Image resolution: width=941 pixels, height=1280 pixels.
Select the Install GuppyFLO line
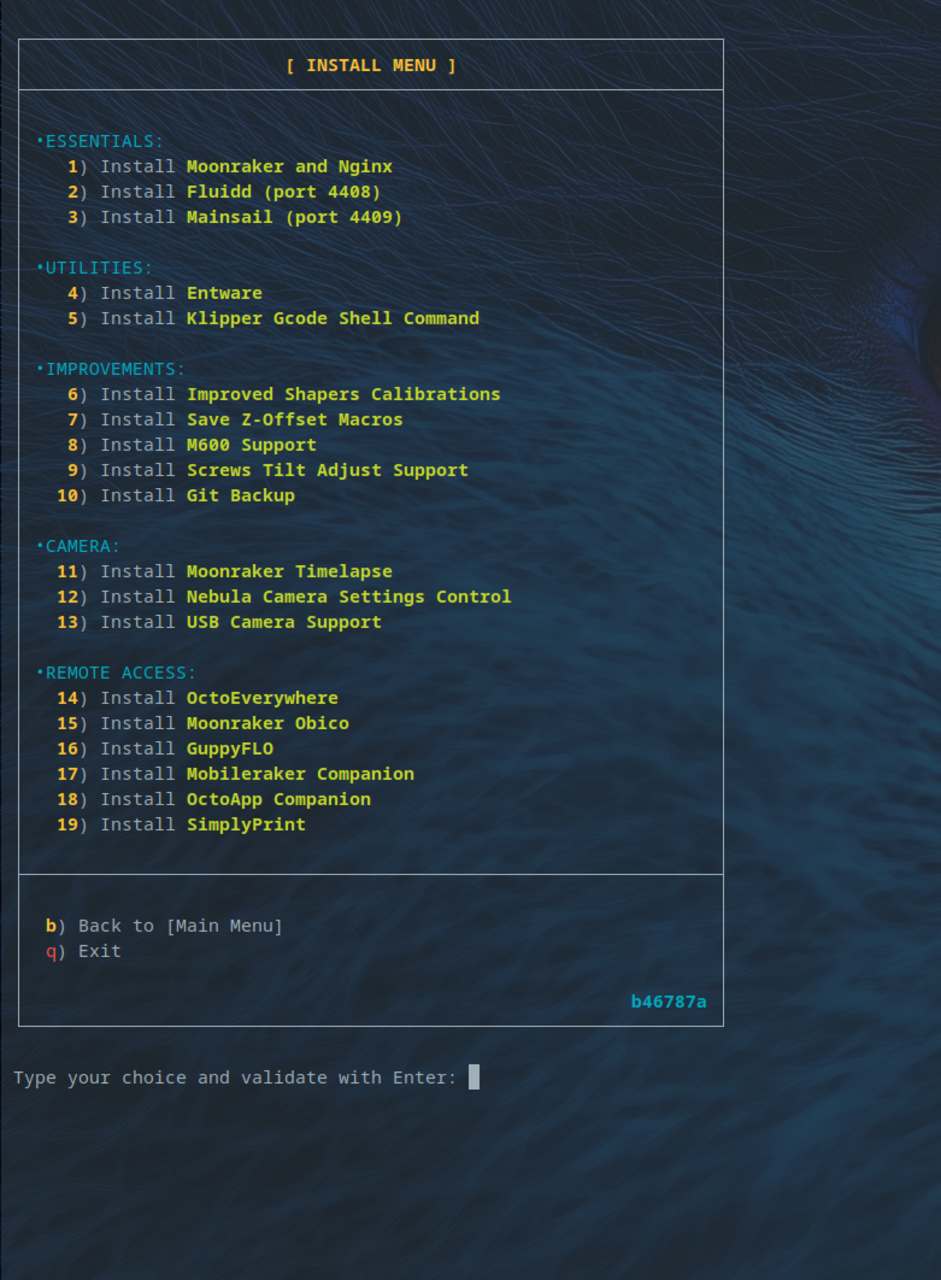(165, 748)
